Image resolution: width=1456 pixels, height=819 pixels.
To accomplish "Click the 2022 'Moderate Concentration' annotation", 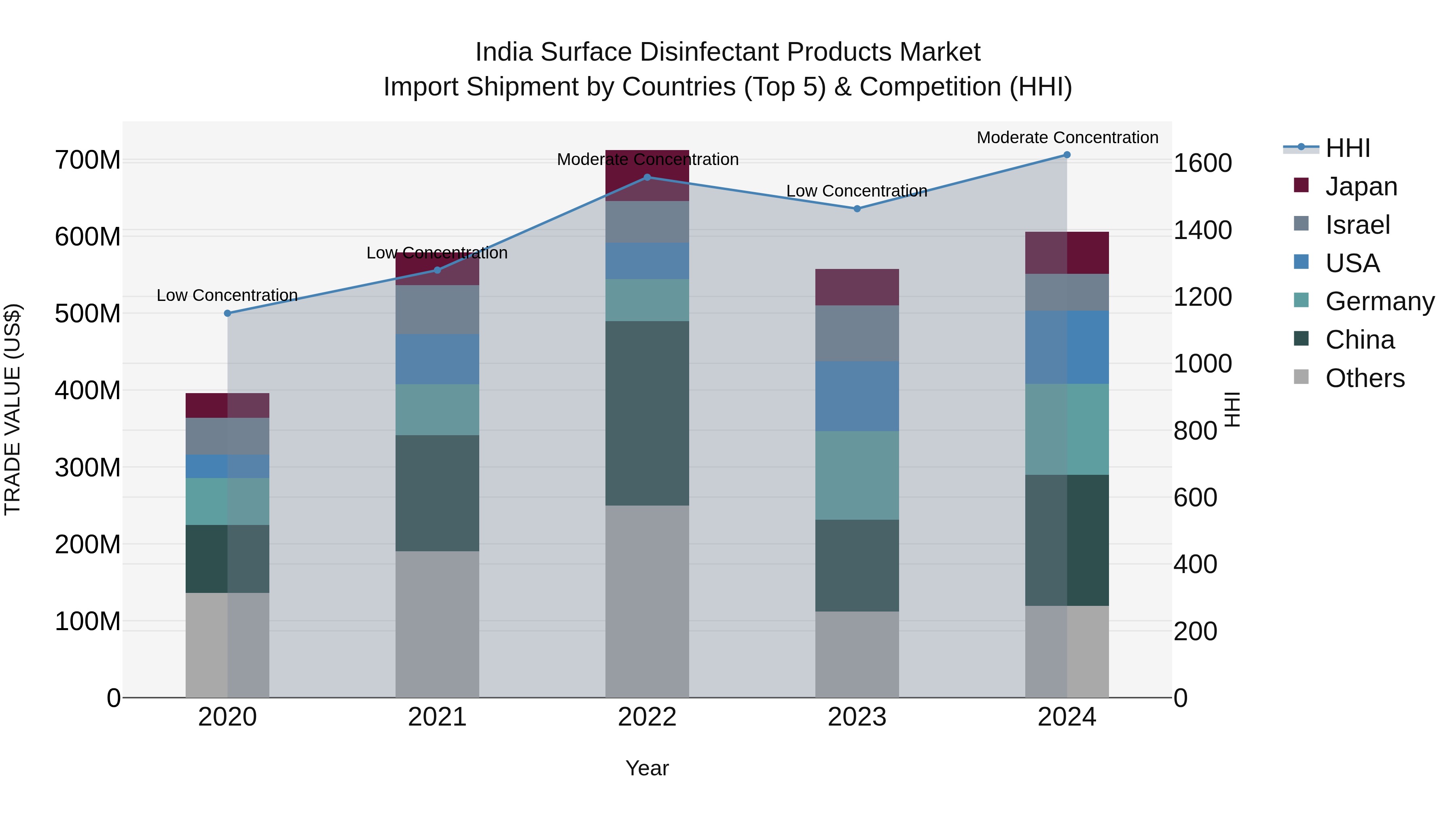I will [648, 159].
